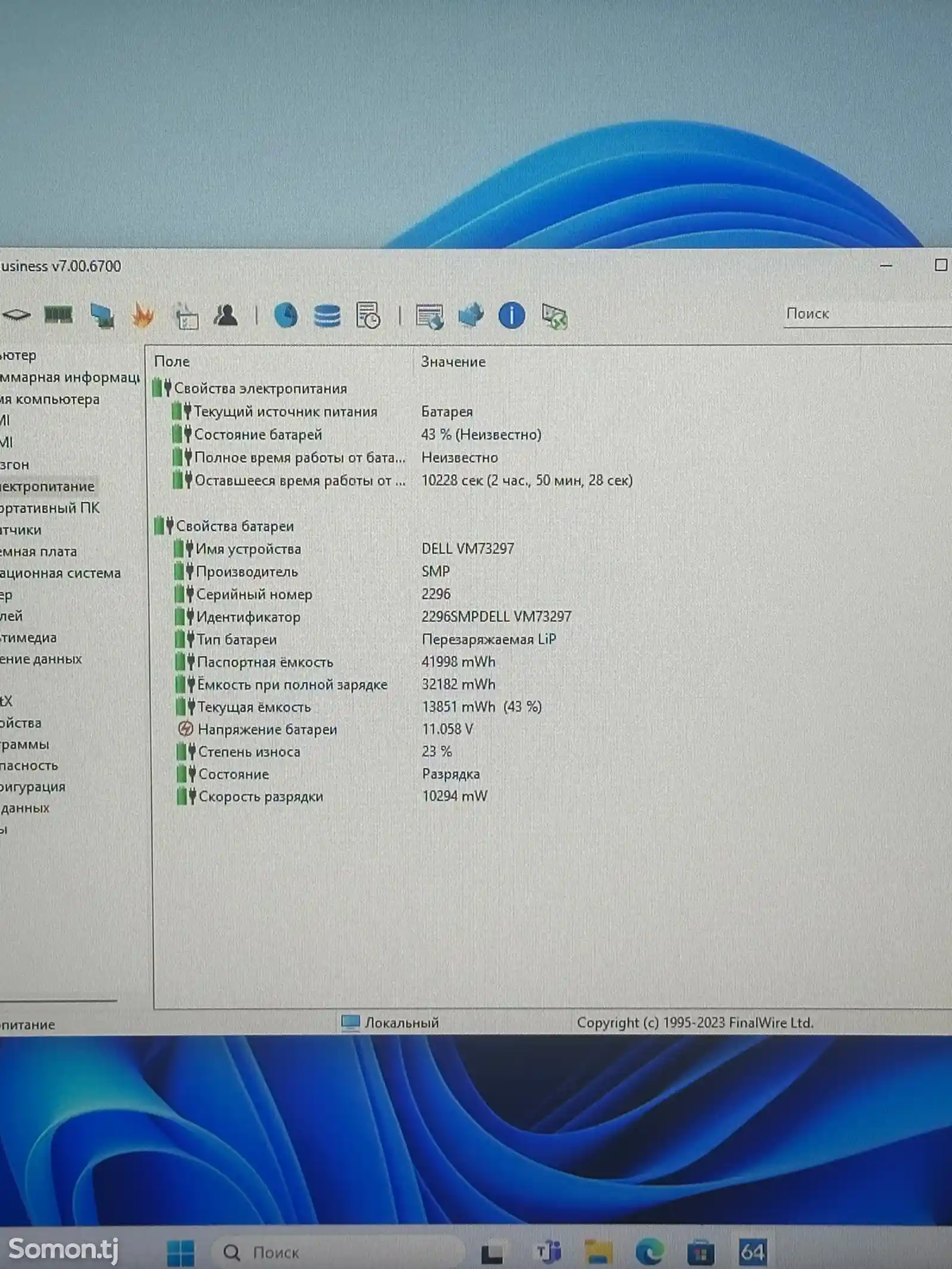Click the green RAM module toolbar icon

[58, 314]
